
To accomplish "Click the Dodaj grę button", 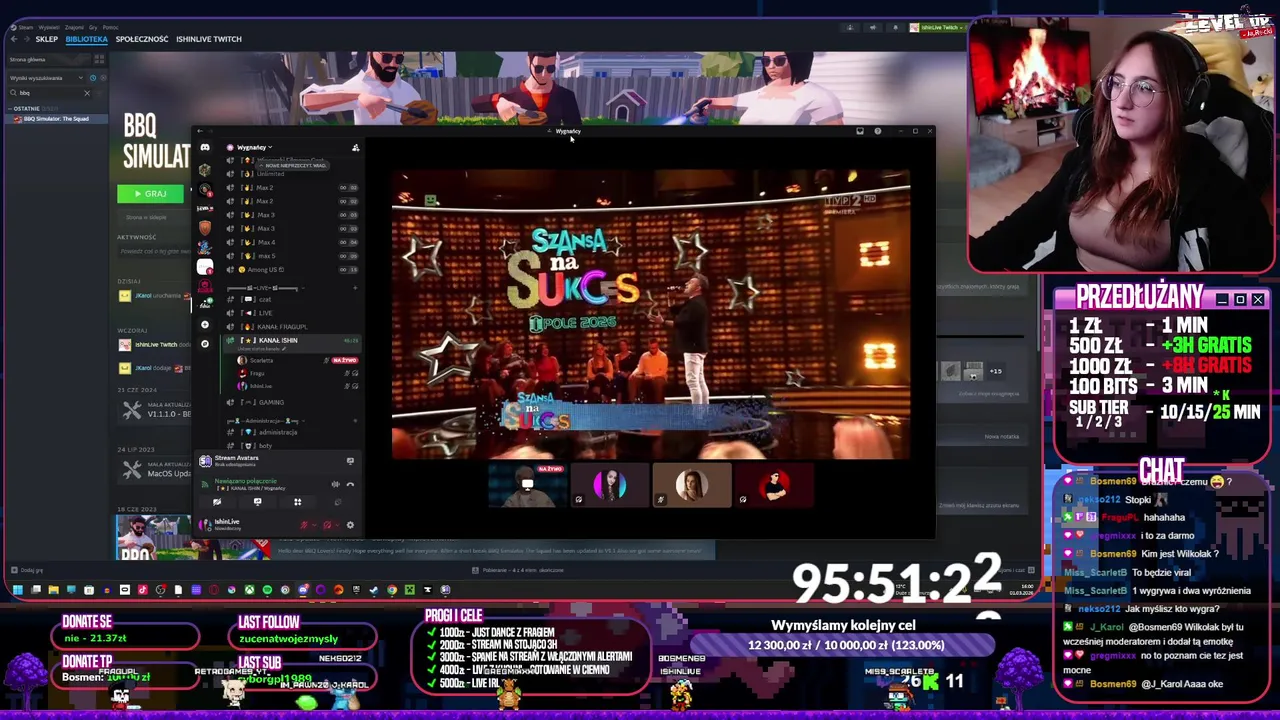I will 26,570.
